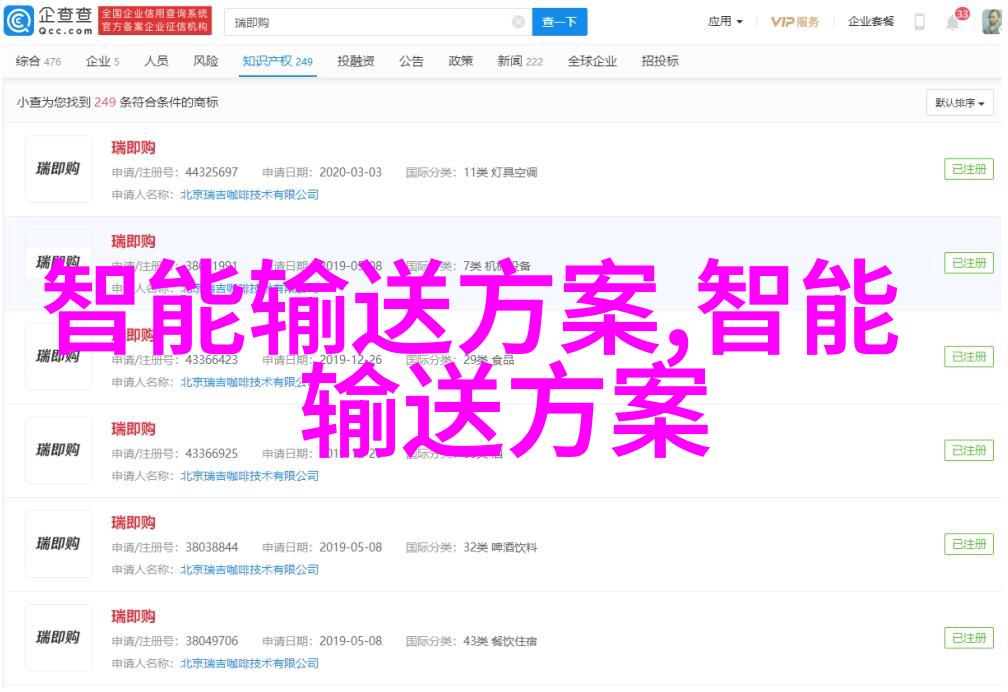
Task: Open applicant 北京瑞吉咖啡技术有限公司 for registration 38049706
Action: coord(249,664)
